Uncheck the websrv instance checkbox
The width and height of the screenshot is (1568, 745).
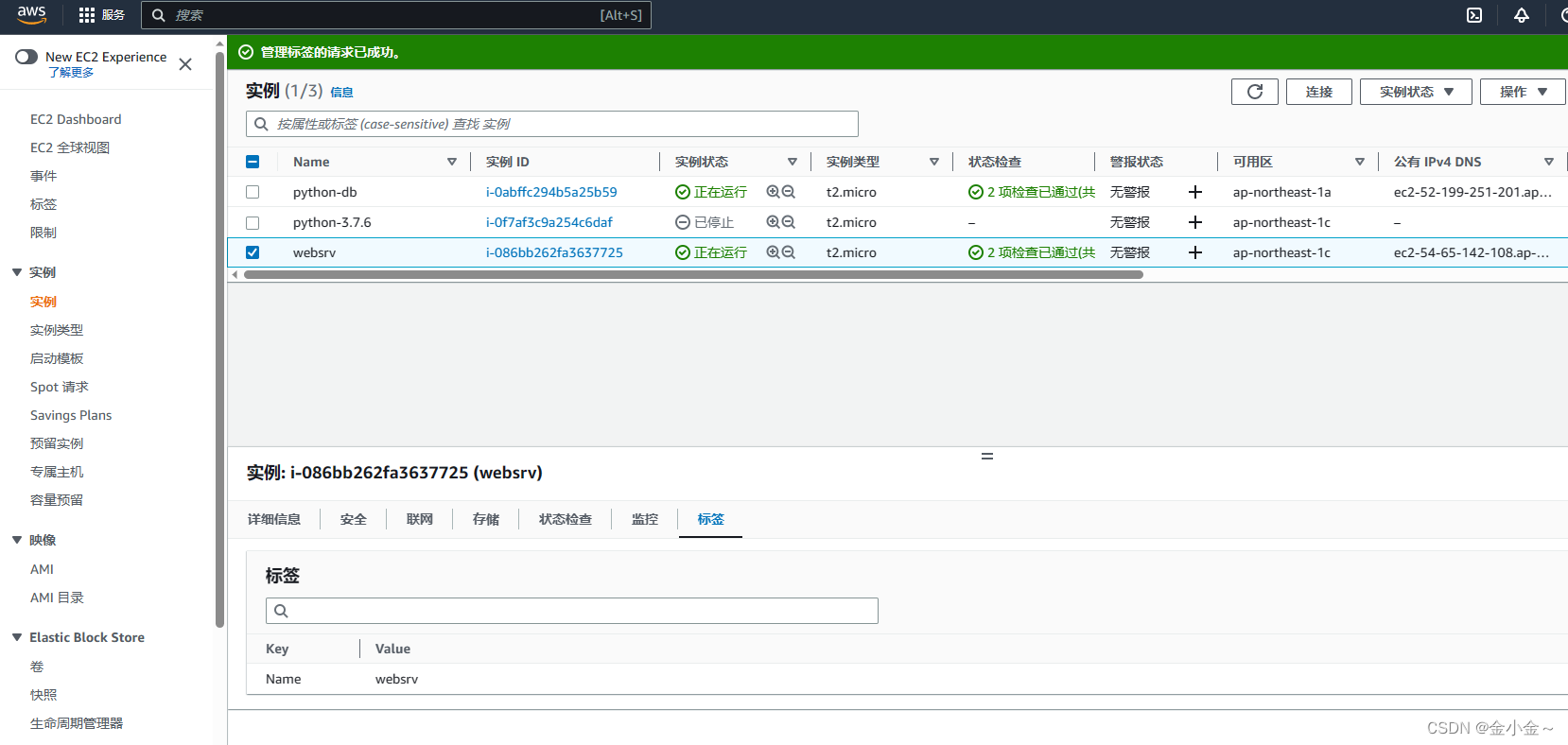point(253,252)
